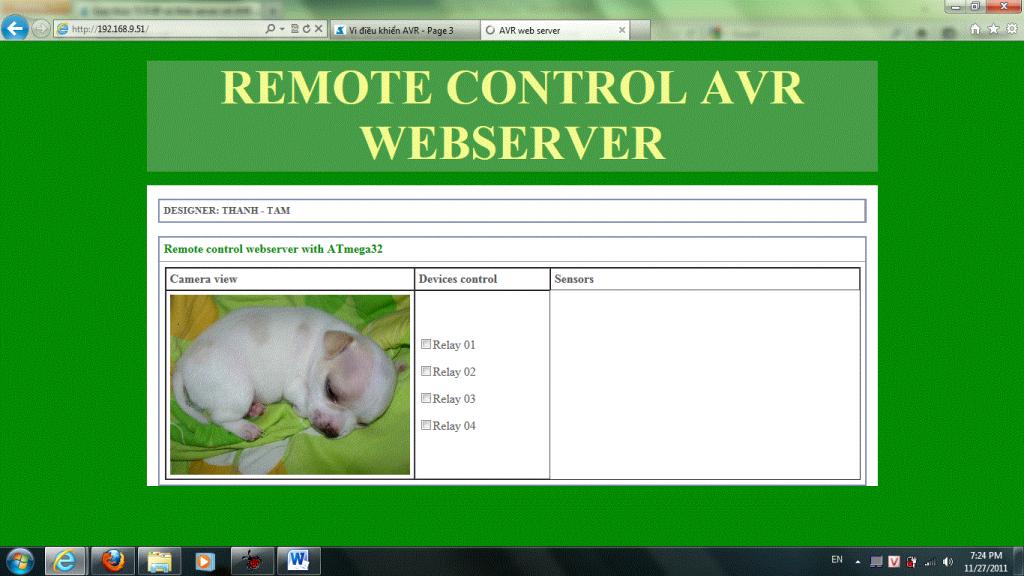Open the browser Home page icon
Image resolution: width=1024 pixels, height=576 pixels.
(x=975, y=29)
